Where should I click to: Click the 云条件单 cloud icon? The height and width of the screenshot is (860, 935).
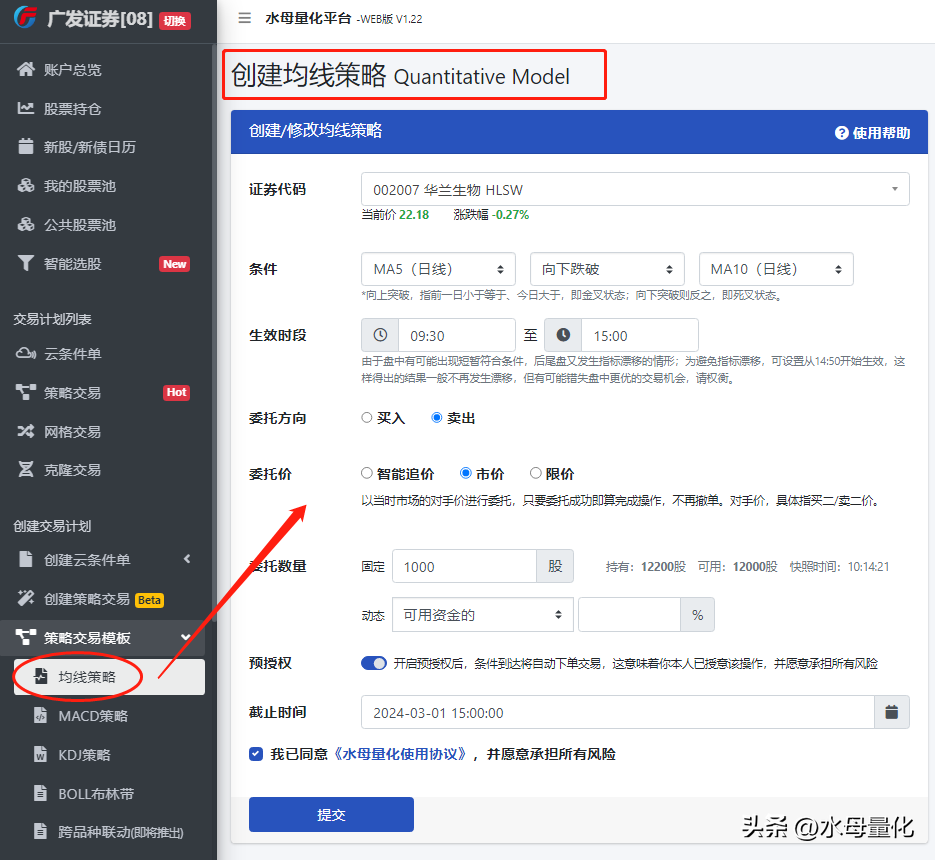(x=26, y=354)
